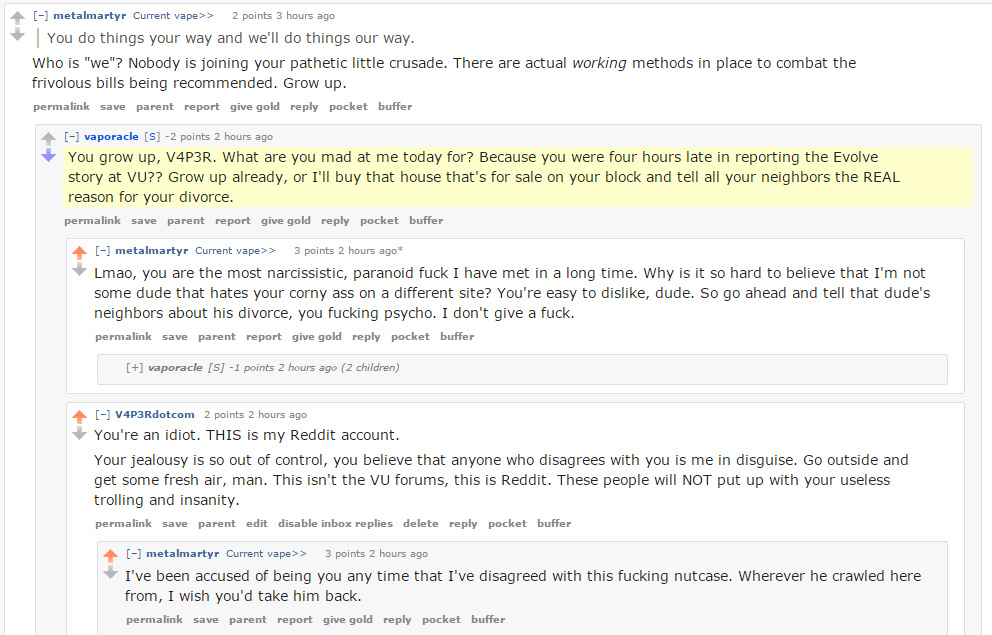Downvote metalmartyr's top 'Who is we' comment
The width and height of the screenshot is (992, 635).
(17, 35)
